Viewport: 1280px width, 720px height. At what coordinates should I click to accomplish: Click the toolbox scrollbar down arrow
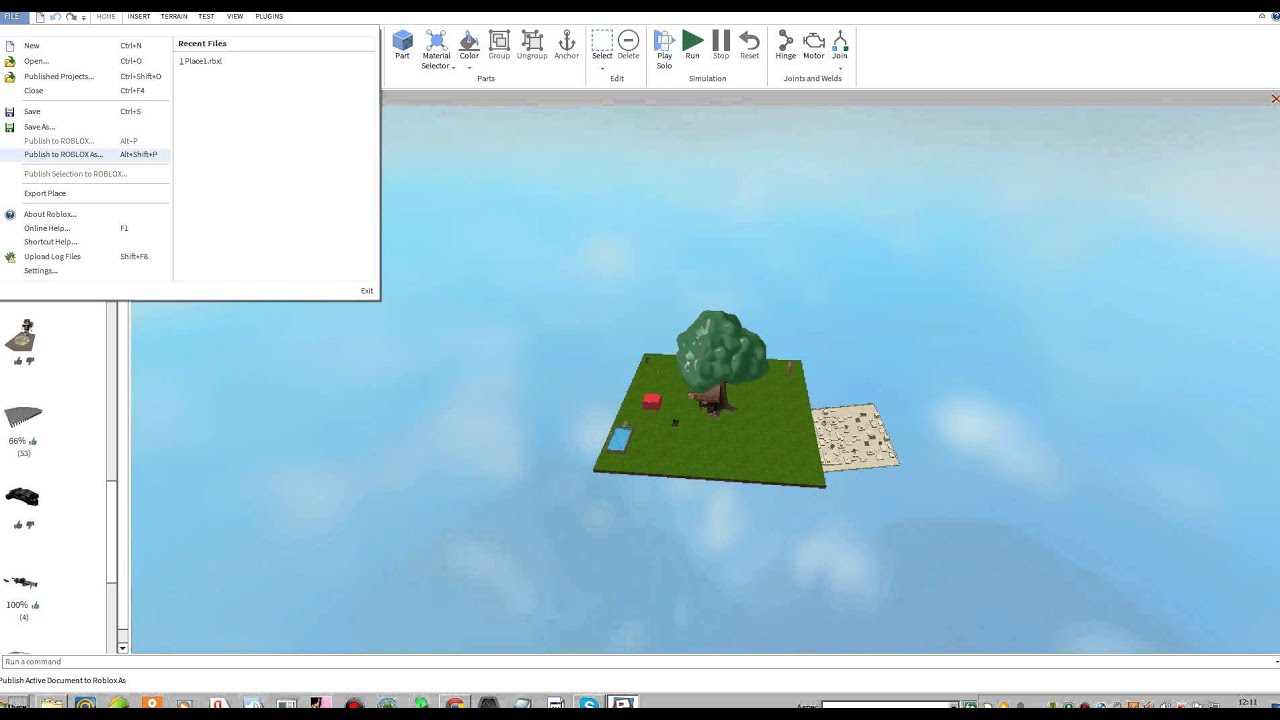point(122,648)
